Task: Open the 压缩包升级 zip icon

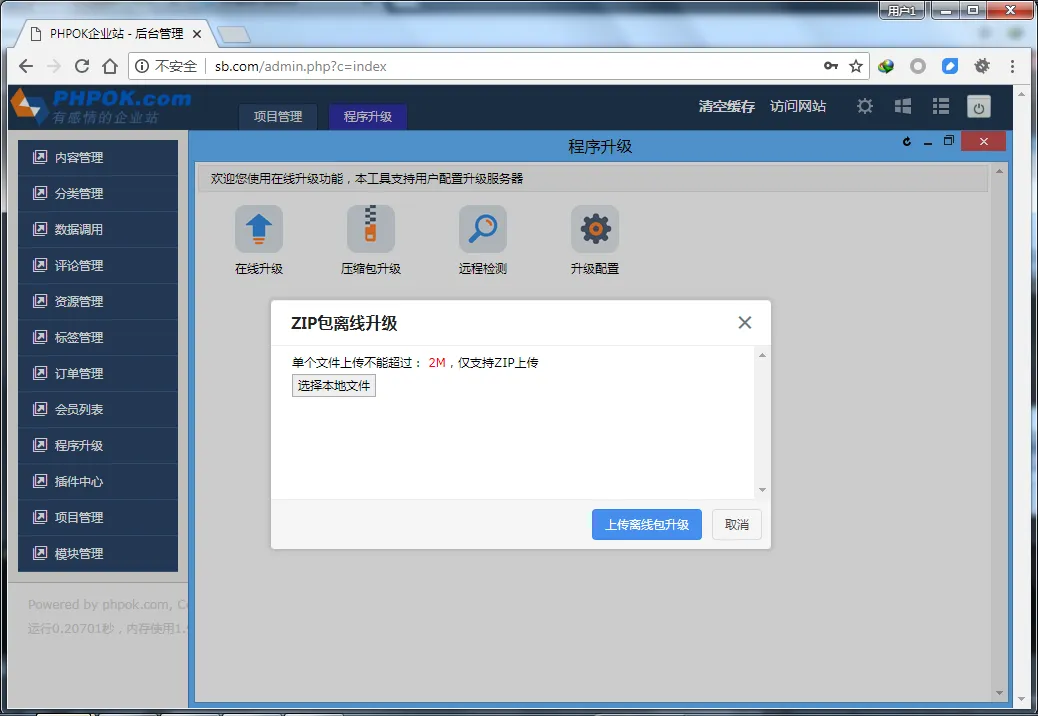Action: point(371,230)
